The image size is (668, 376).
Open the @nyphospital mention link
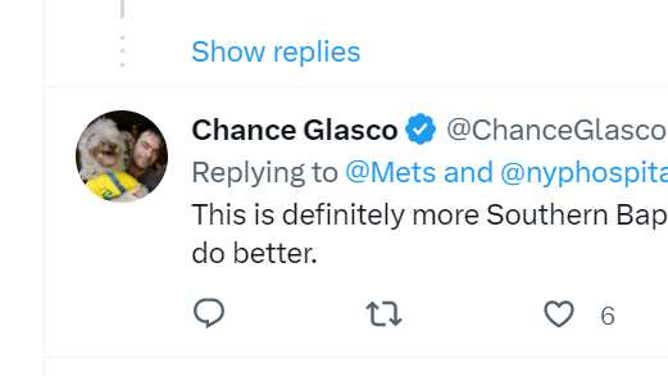click(584, 172)
